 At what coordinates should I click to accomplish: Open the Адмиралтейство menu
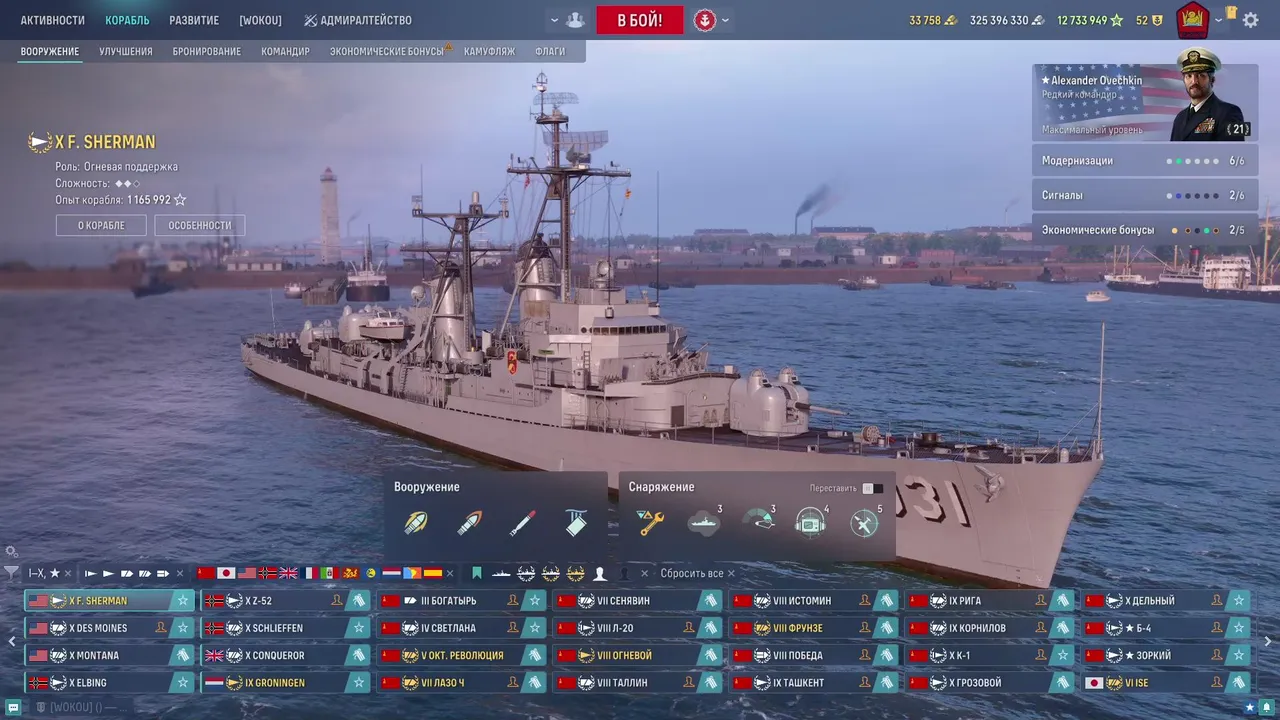click(x=358, y=20)
